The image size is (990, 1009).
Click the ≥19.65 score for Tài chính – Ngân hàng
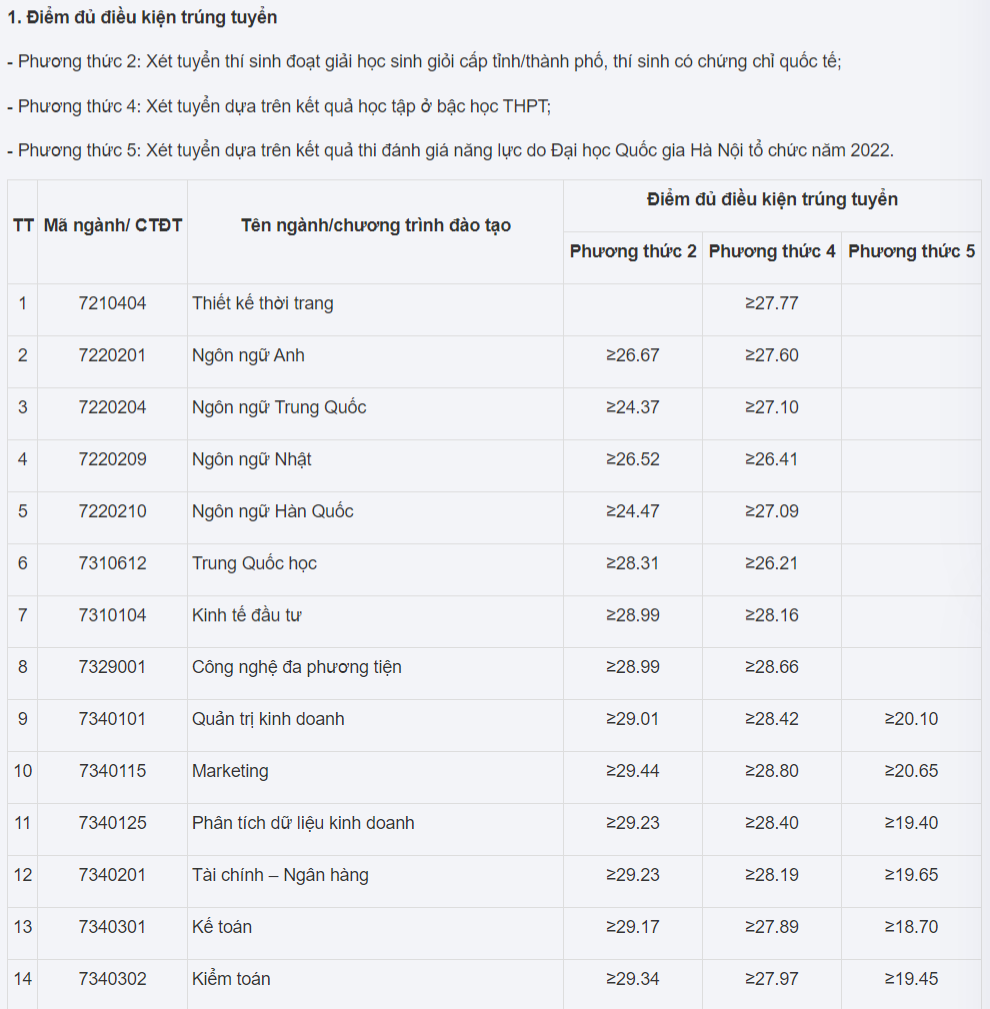pyautogui.click(x=911, y=875)
